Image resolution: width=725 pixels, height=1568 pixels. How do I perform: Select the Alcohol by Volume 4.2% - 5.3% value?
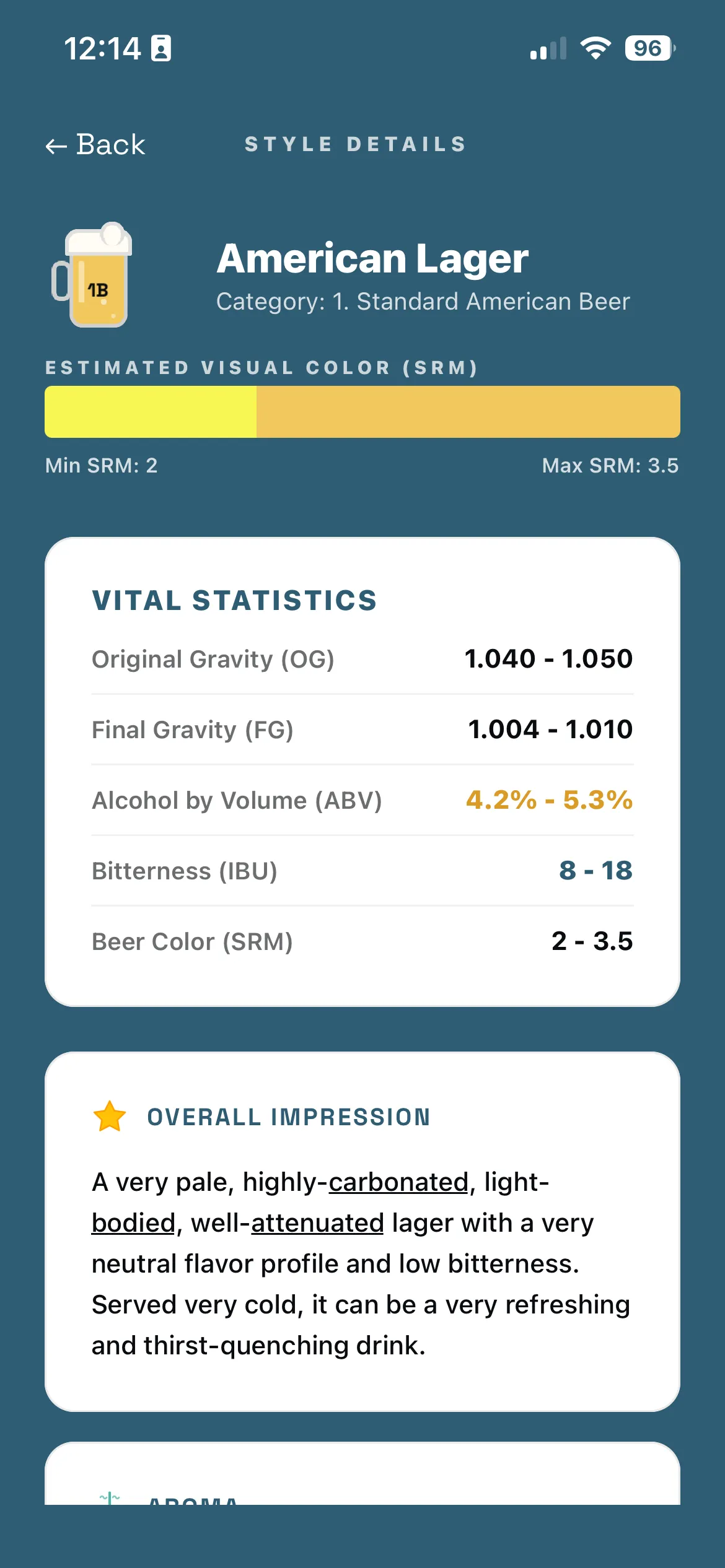549,800
